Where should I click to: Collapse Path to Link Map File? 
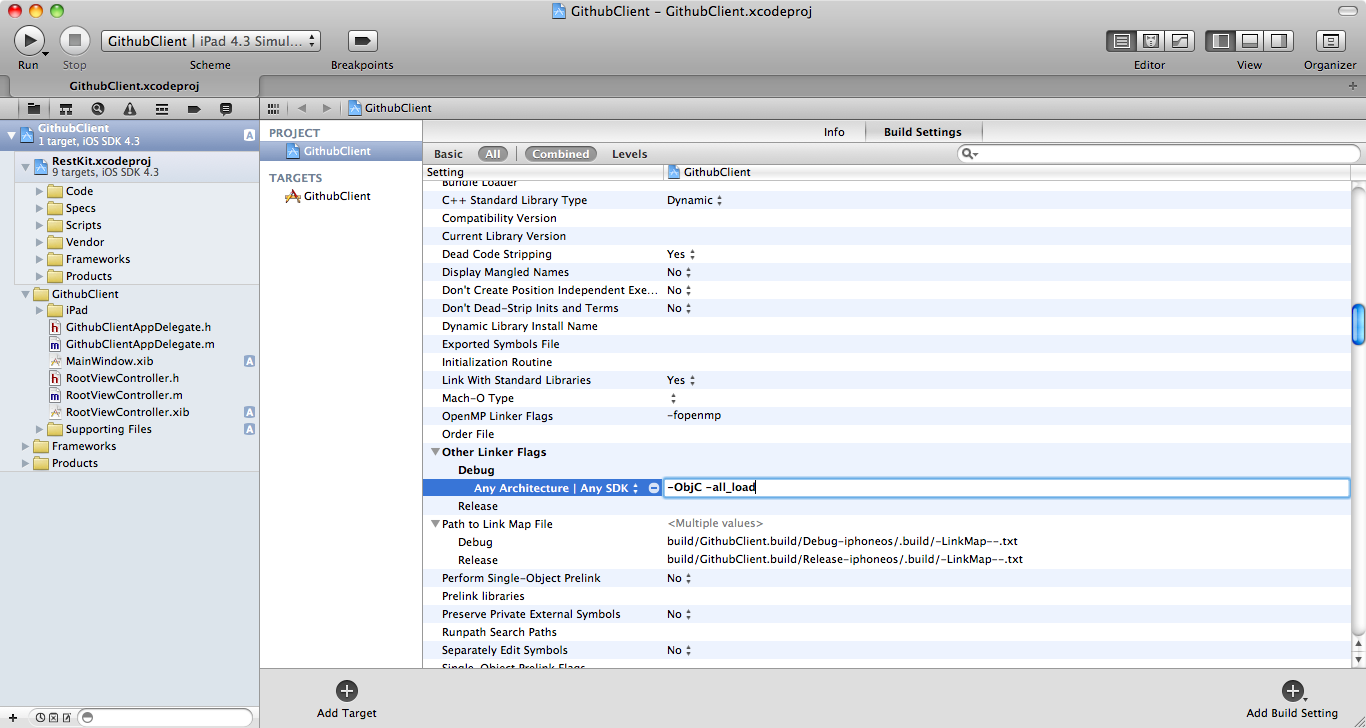coord(436,524)
